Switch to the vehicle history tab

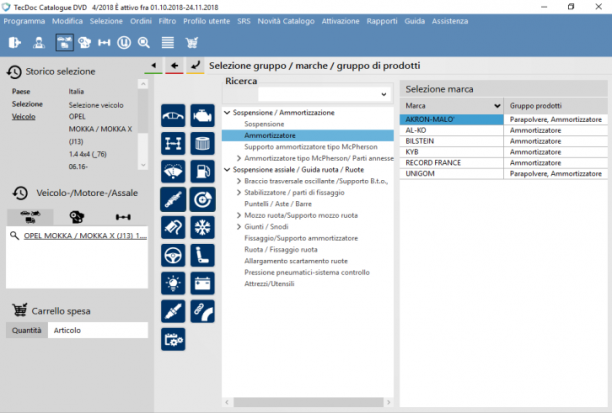click(30, 217)
